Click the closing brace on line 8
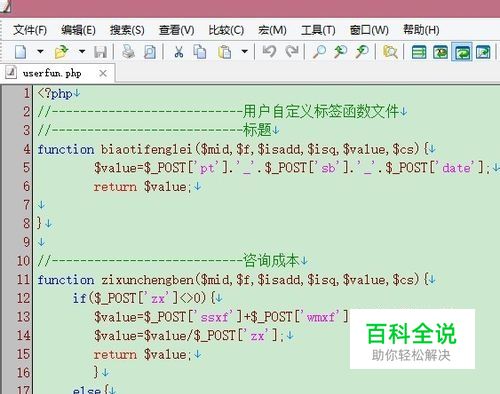The width and height of the screenshot is (500, 394). point(40,223)
